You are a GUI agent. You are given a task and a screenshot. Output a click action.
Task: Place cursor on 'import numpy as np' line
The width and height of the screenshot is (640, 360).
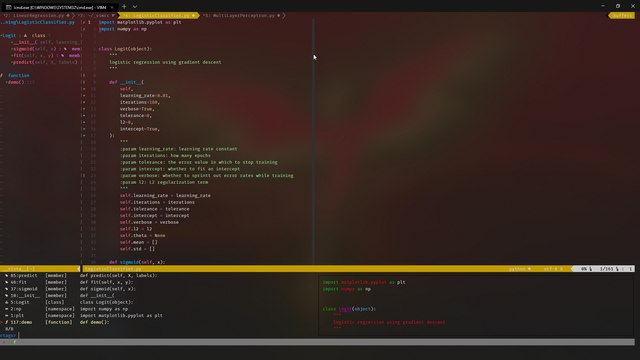pos(122,29)
